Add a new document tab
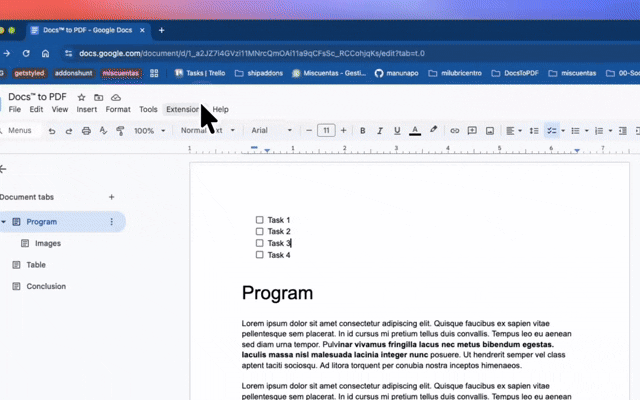The width and height of the screenshot is (640, 400). point(111,197)
